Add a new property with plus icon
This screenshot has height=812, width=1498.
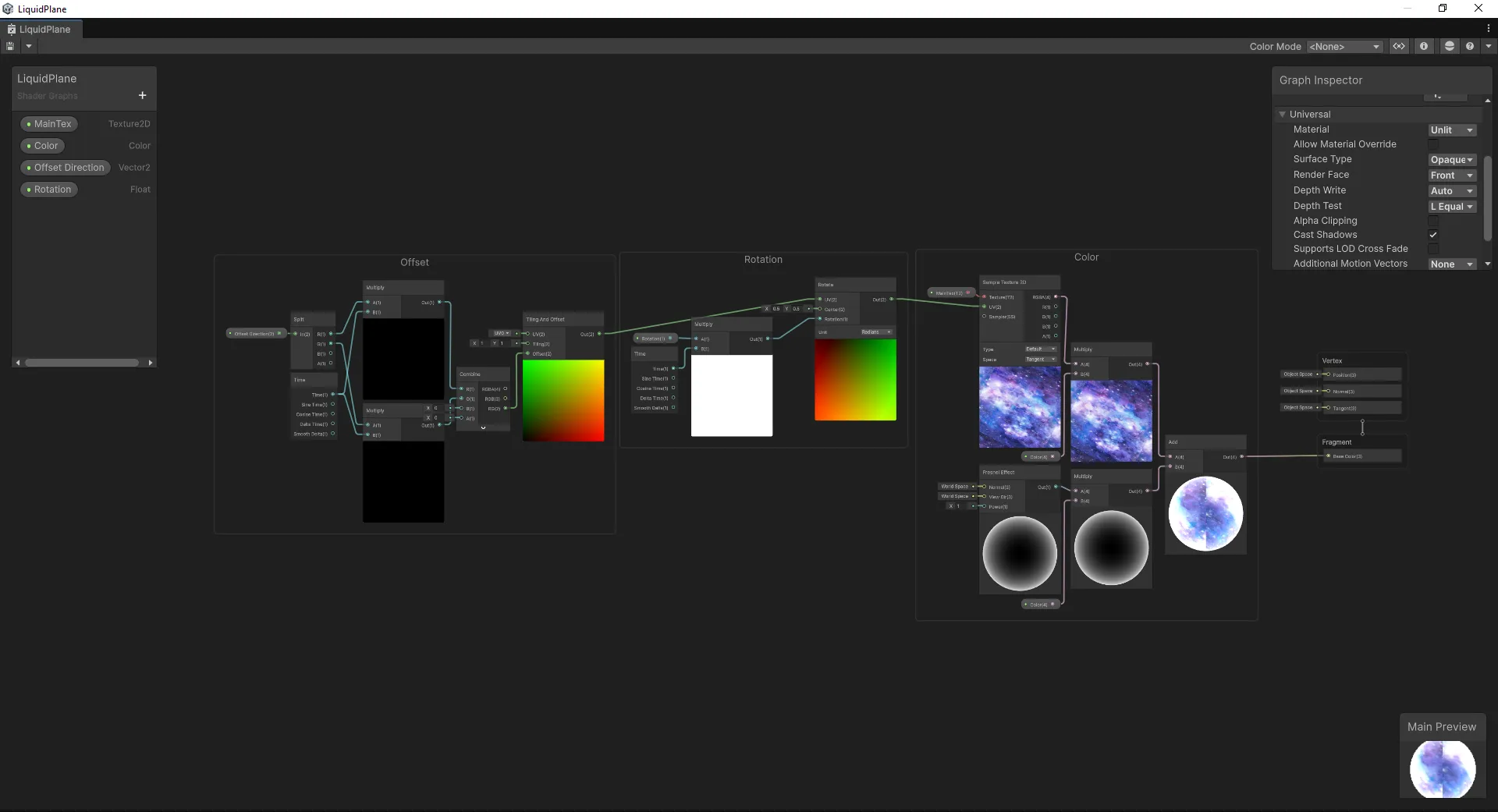coord(142,96)
